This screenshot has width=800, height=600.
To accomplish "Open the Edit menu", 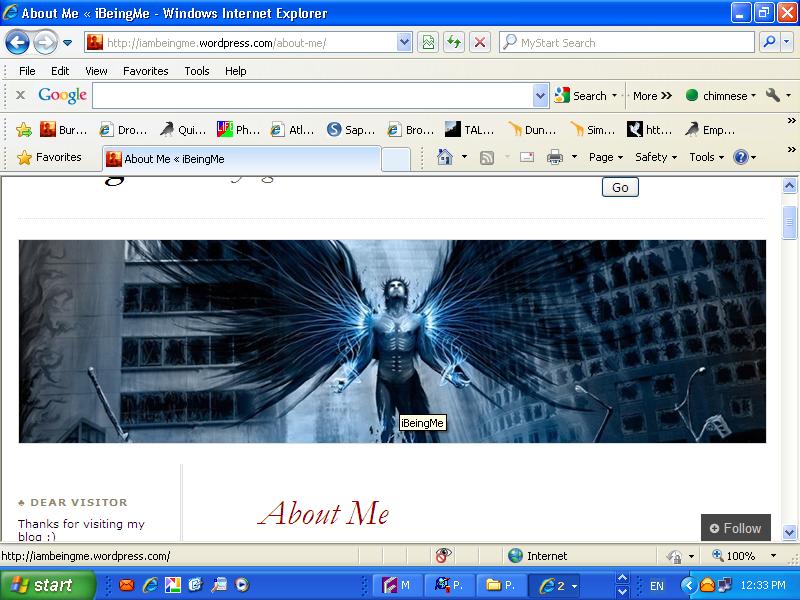I will [x=60, y=71].
